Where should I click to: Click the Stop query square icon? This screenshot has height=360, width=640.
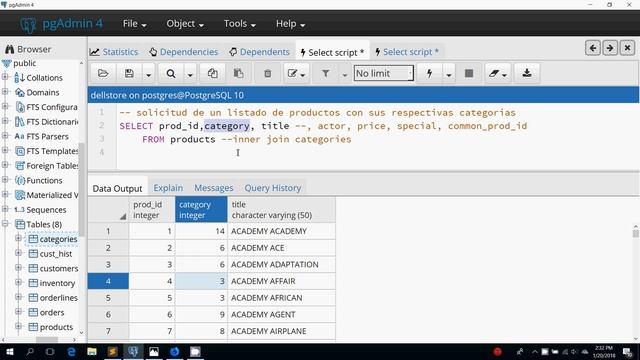469,73
